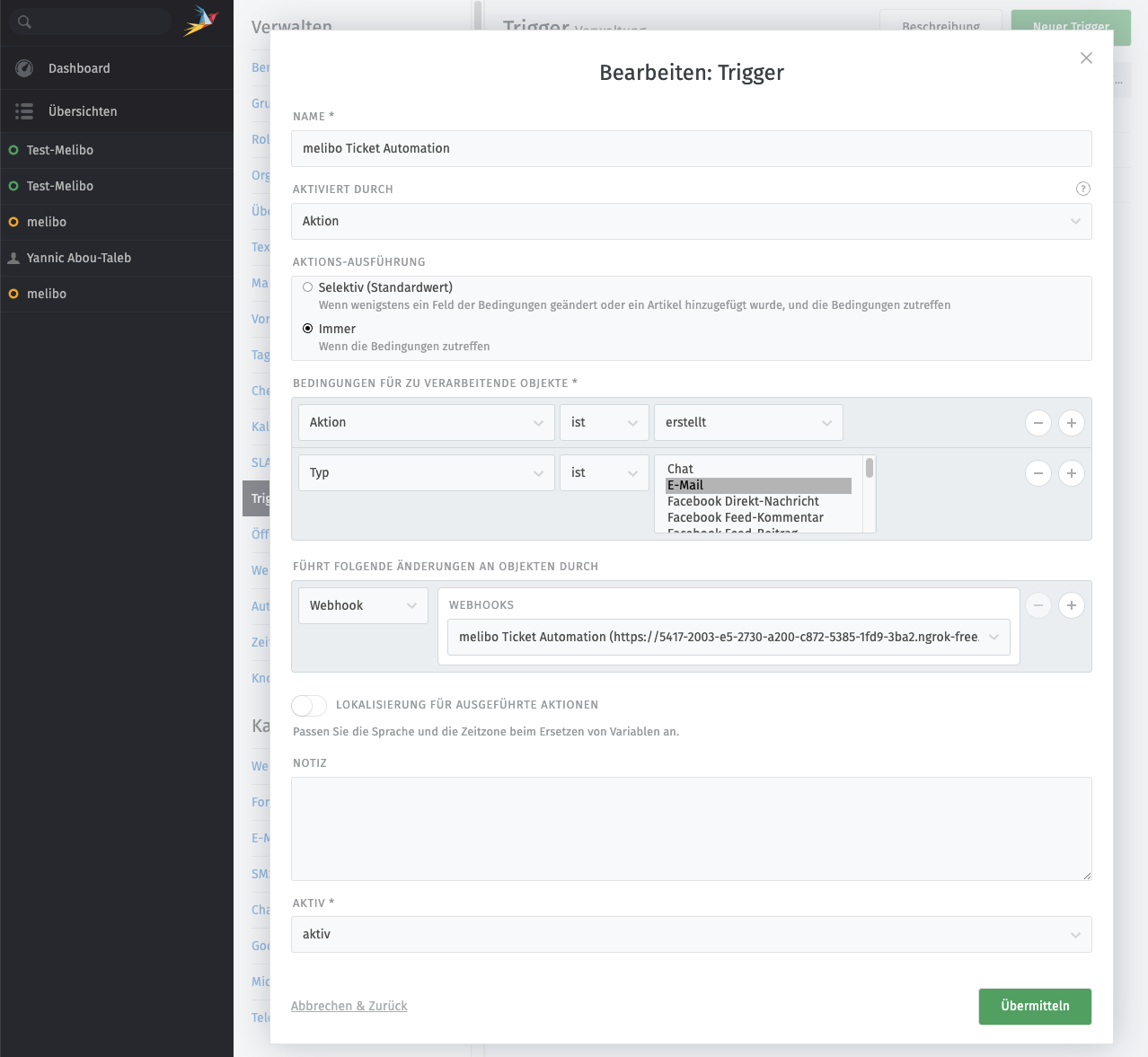Image resolution: width=1148 pixels, height=1057 pixels.
Task: Close the Bearbeiten: Trigger dialog
Action: 1086,58
